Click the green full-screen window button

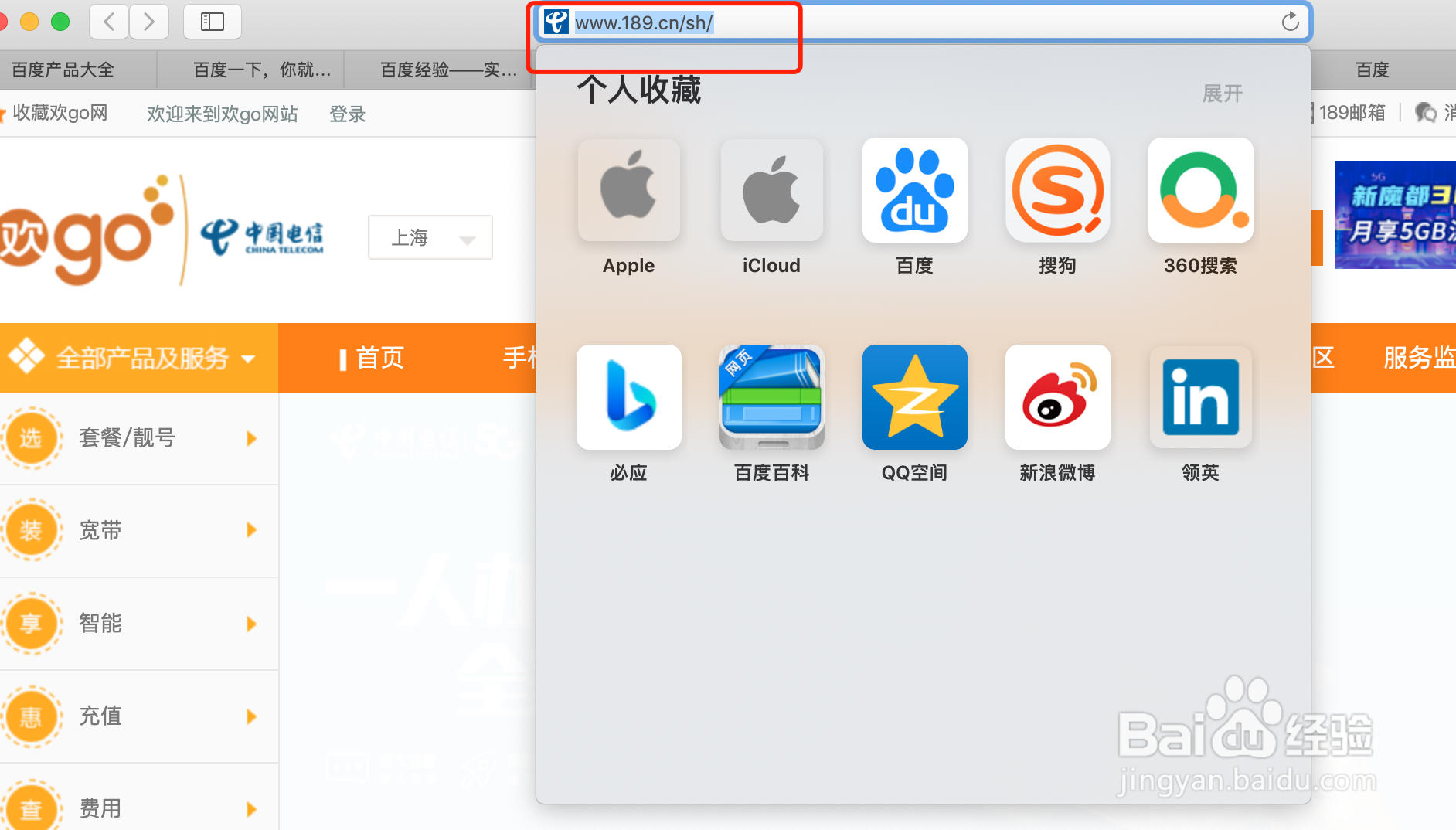coord(60,22)
